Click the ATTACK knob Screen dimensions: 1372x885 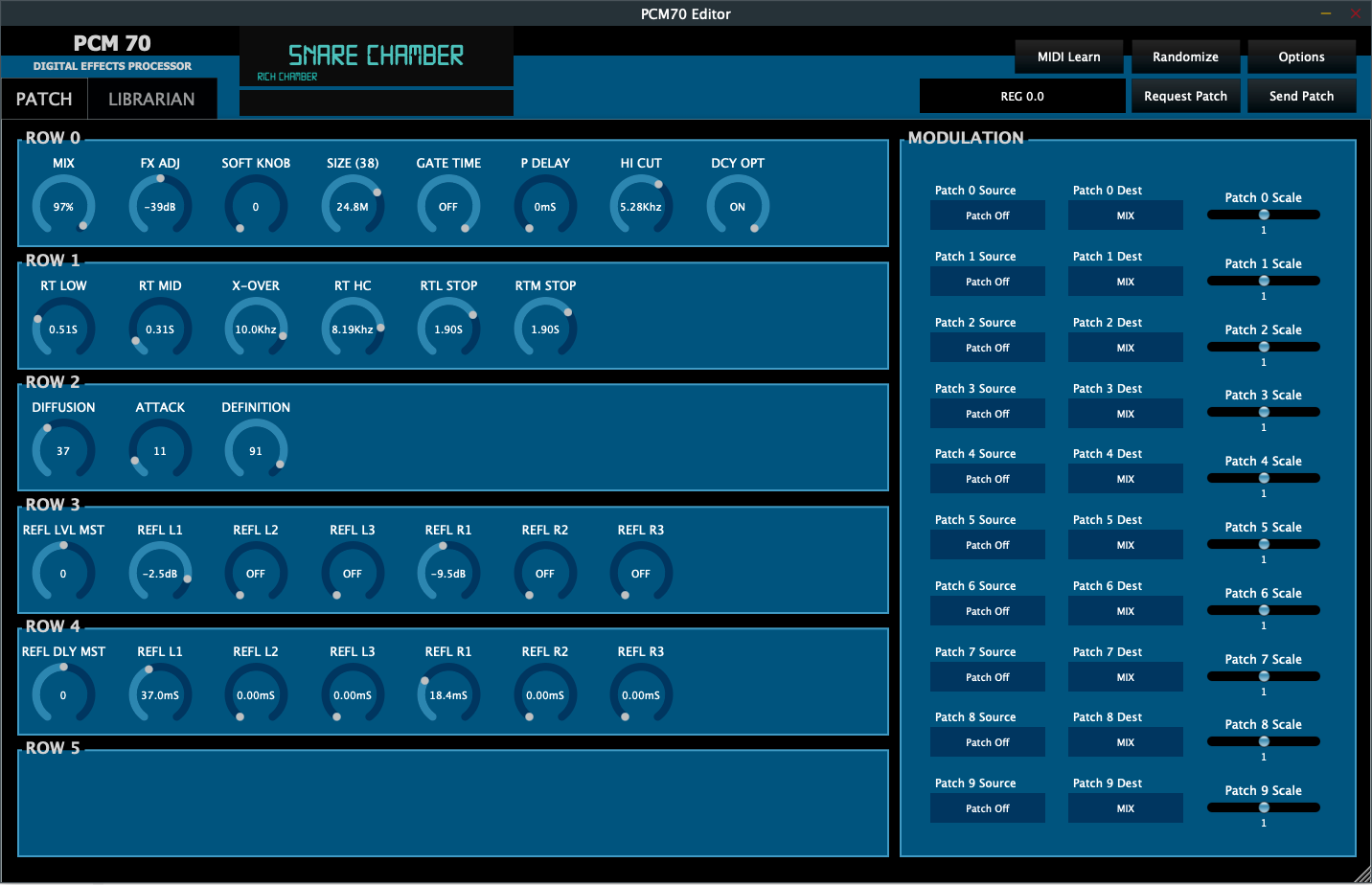coord(160,450)
